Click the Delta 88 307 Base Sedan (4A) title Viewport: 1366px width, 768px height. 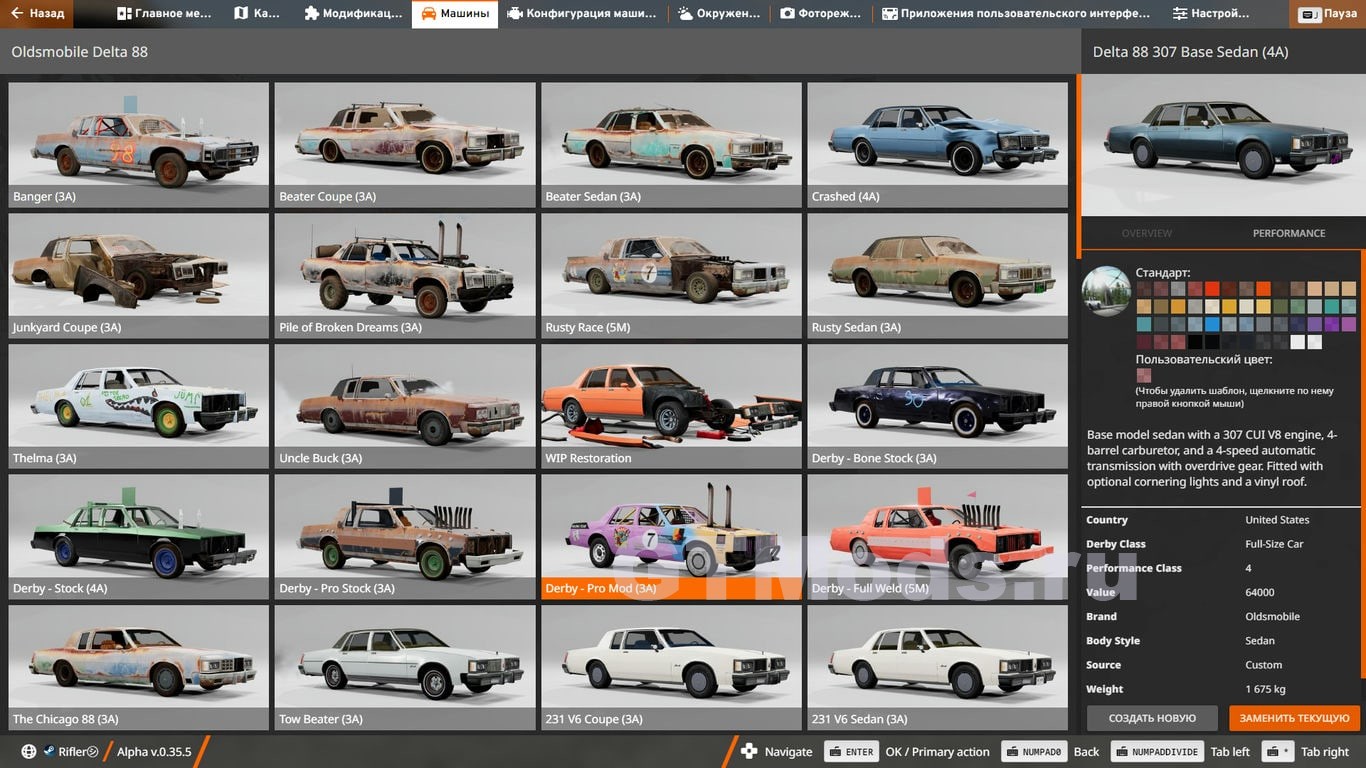pyautogui.click(x=1190, y=51)
